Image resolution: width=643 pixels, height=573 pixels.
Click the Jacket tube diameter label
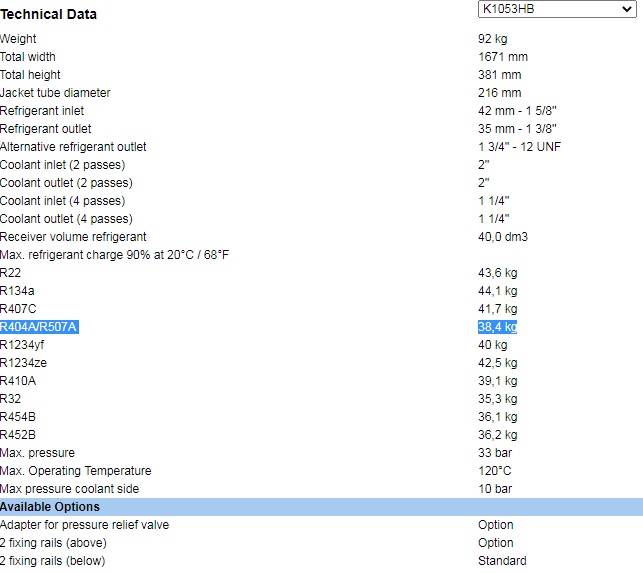pyautogui.click(x=55, y=93)
